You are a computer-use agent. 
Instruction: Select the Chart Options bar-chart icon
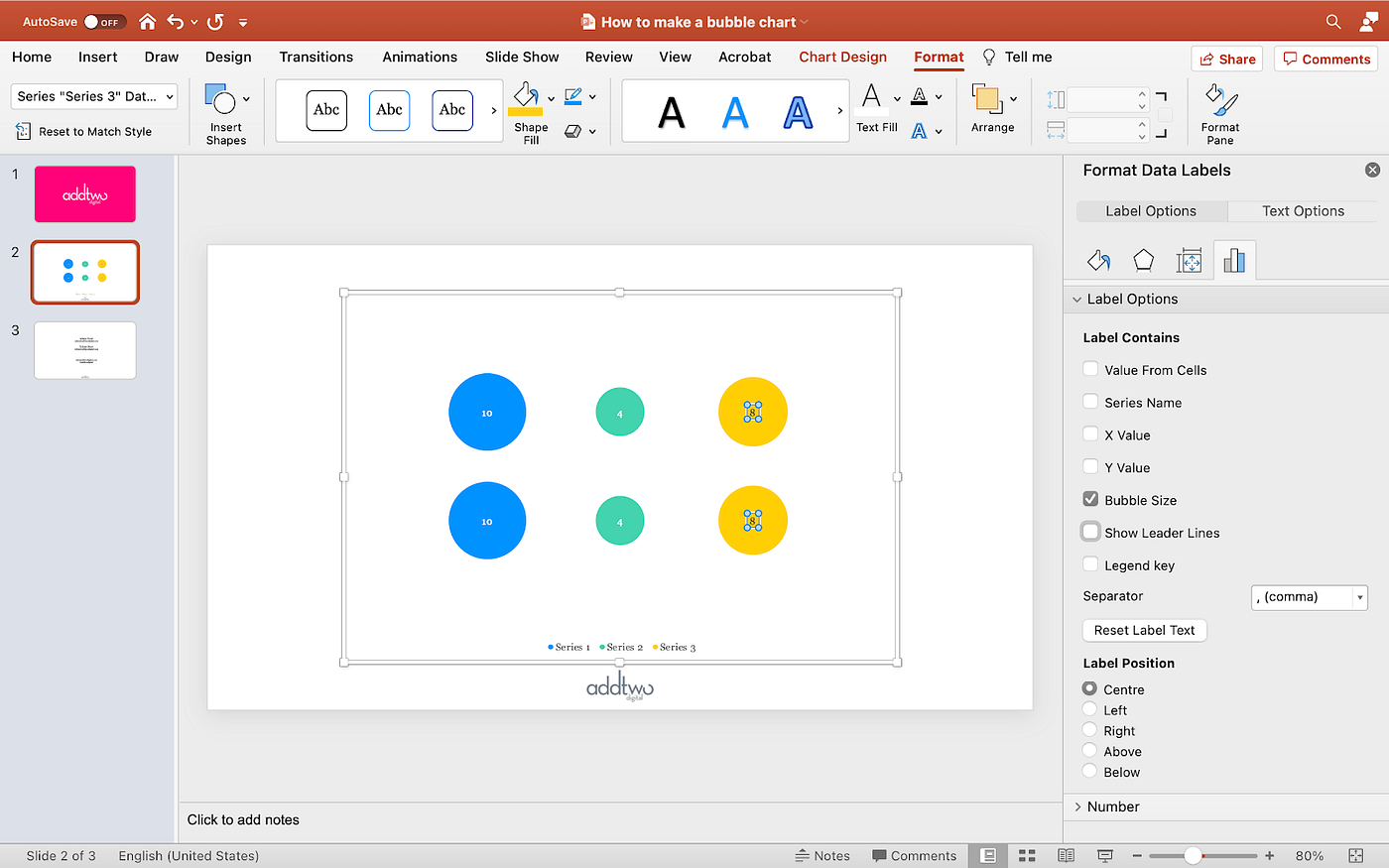tap(1234, 260)
